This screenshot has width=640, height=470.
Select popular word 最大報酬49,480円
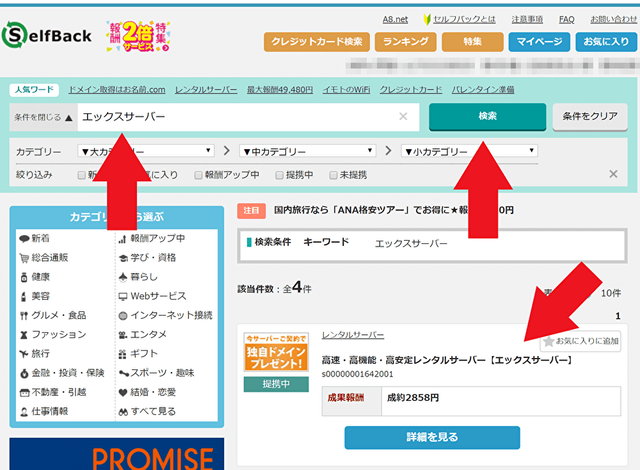280,90
